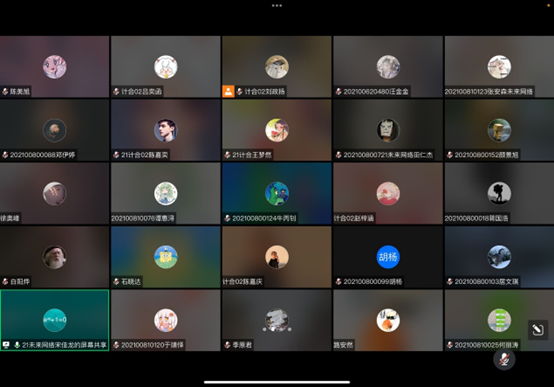Toggle the microphone mute button
Viewport: 554px width, 387px height.
tap(504, 360)
